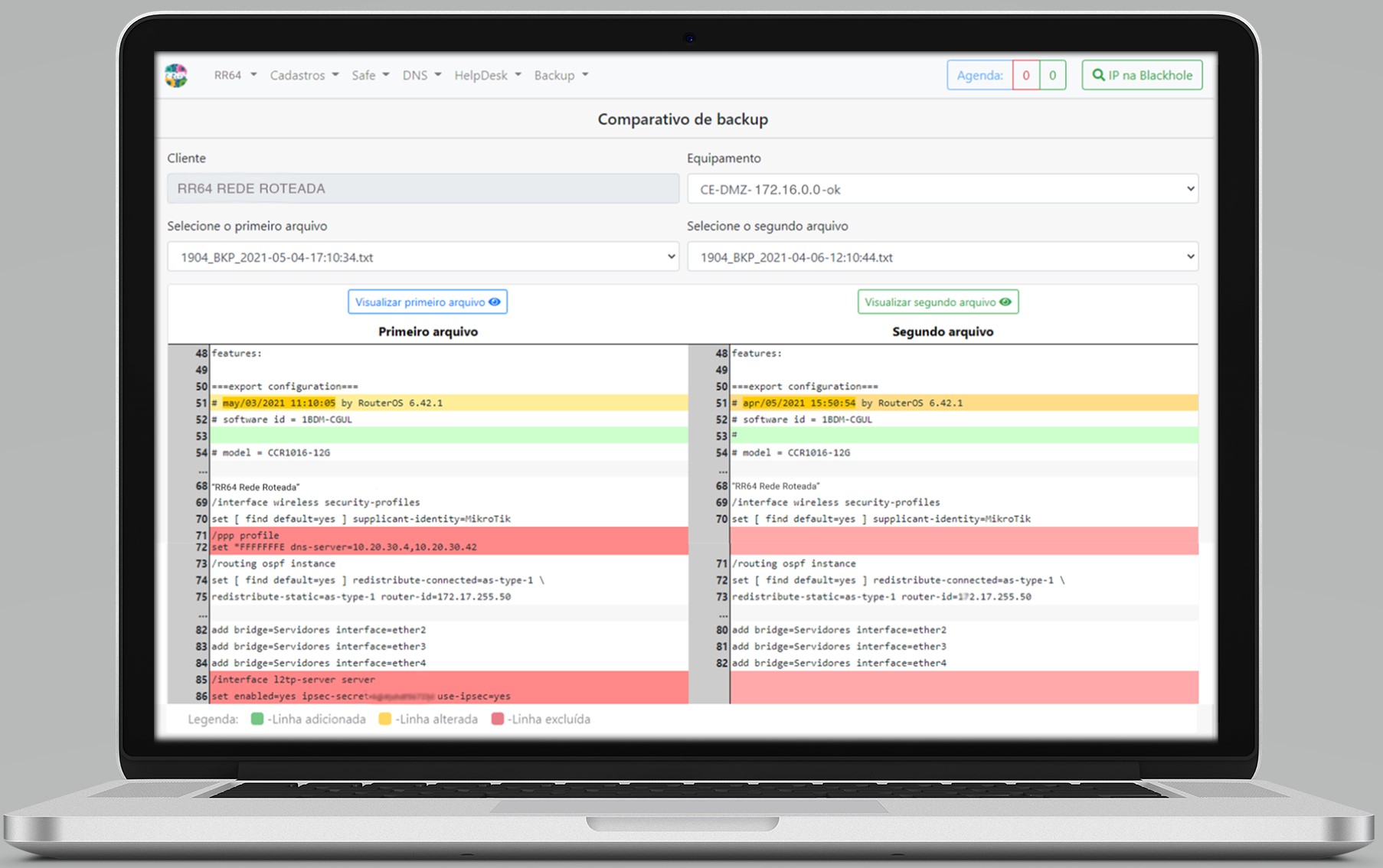Click the red Agenda counter badge

(x=1026, y=75)
